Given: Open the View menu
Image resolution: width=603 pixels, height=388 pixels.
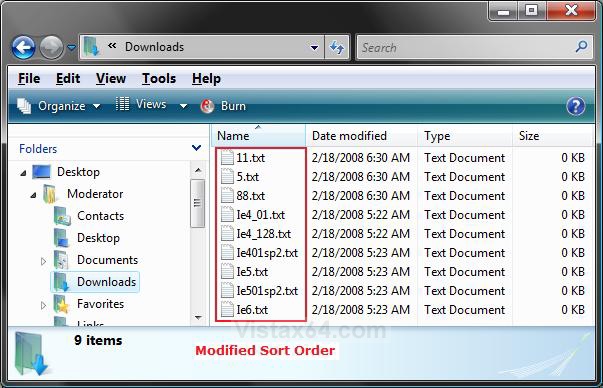Looking at the screenshot, I should click(x=111, y=78).
